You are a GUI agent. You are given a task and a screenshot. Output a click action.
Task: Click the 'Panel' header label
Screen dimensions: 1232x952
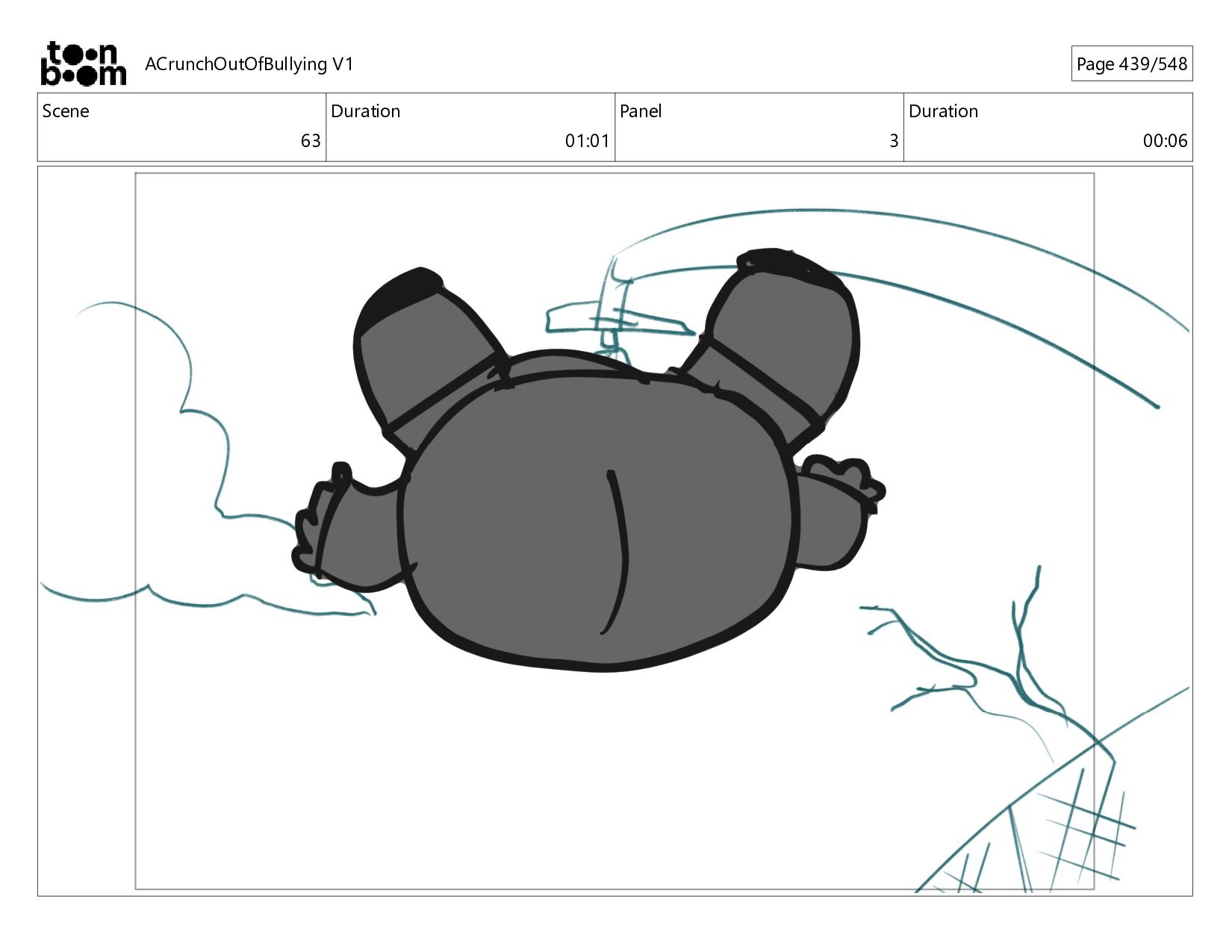(641, 111)
